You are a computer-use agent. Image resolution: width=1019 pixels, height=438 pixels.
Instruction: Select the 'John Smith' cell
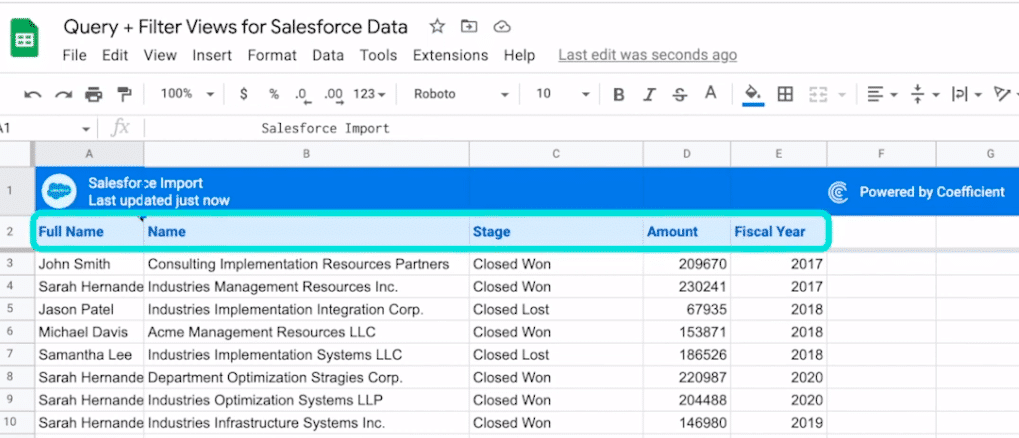[90, 264]
